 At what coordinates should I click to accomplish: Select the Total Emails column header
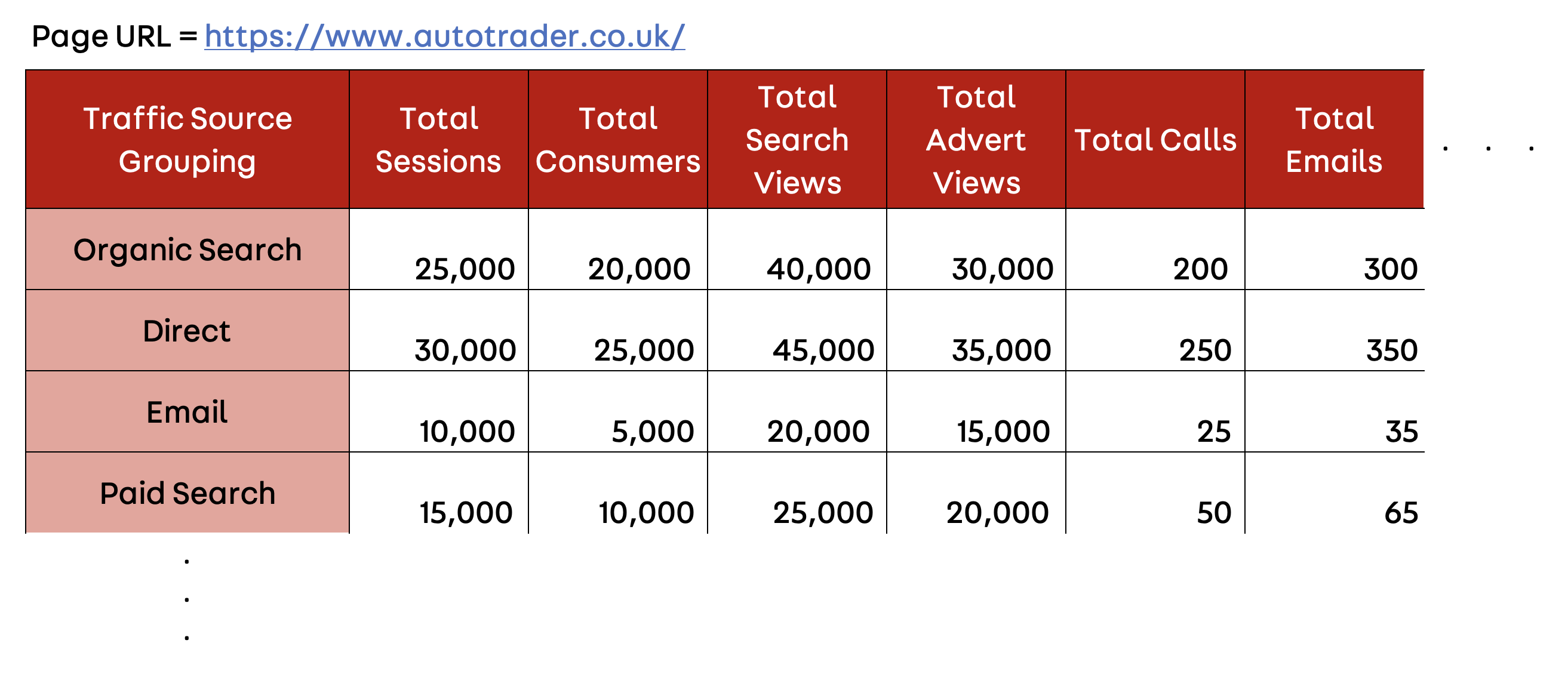1335,140
